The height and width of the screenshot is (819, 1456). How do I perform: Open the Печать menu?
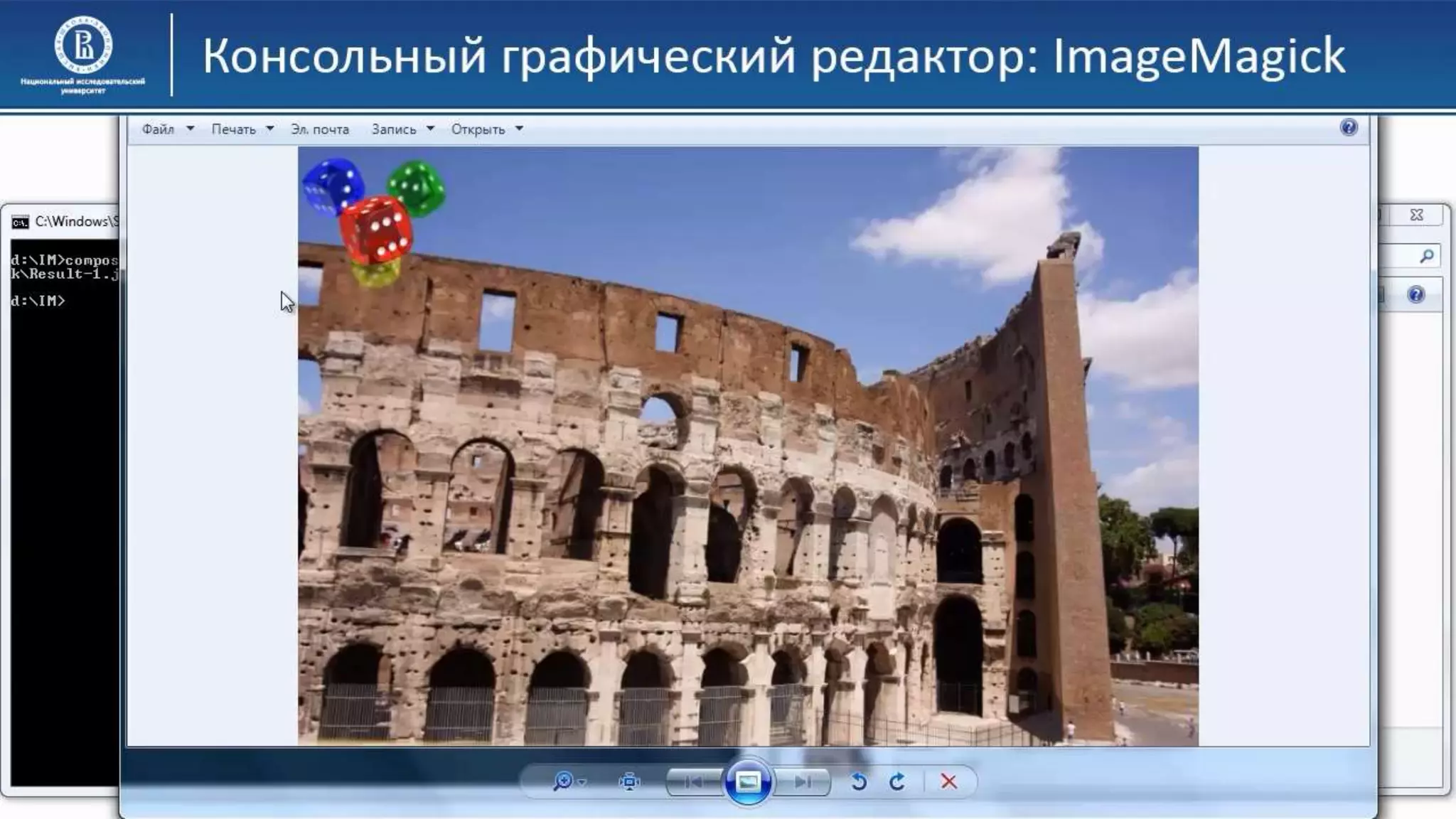point(233,129)
